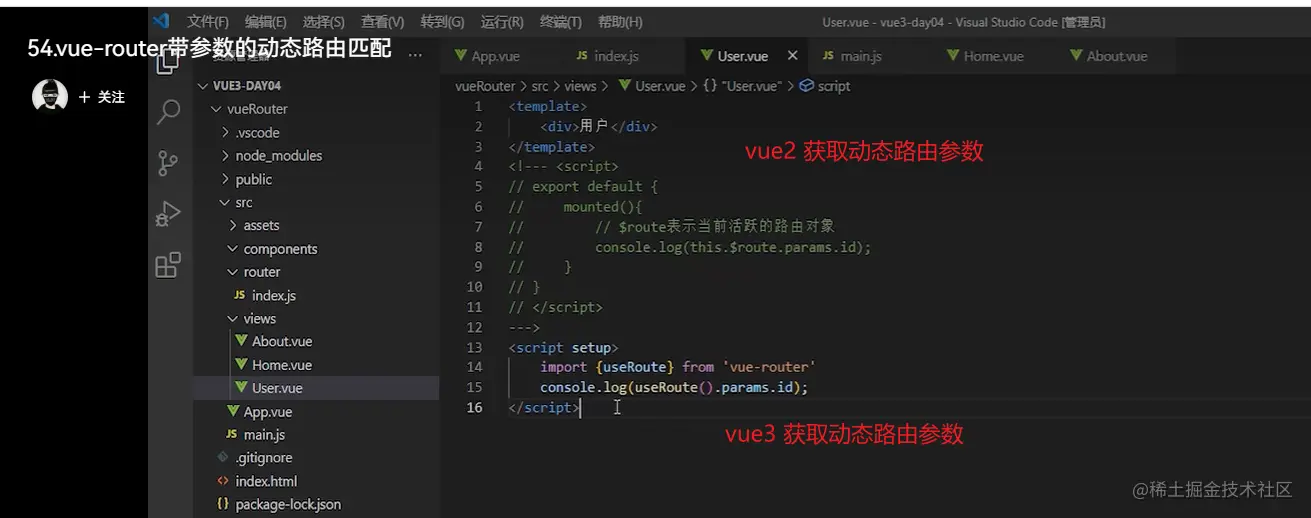1311x518 pixels.
Task: Click JS icon on index.js tab
Action: [x=582, y=56]
